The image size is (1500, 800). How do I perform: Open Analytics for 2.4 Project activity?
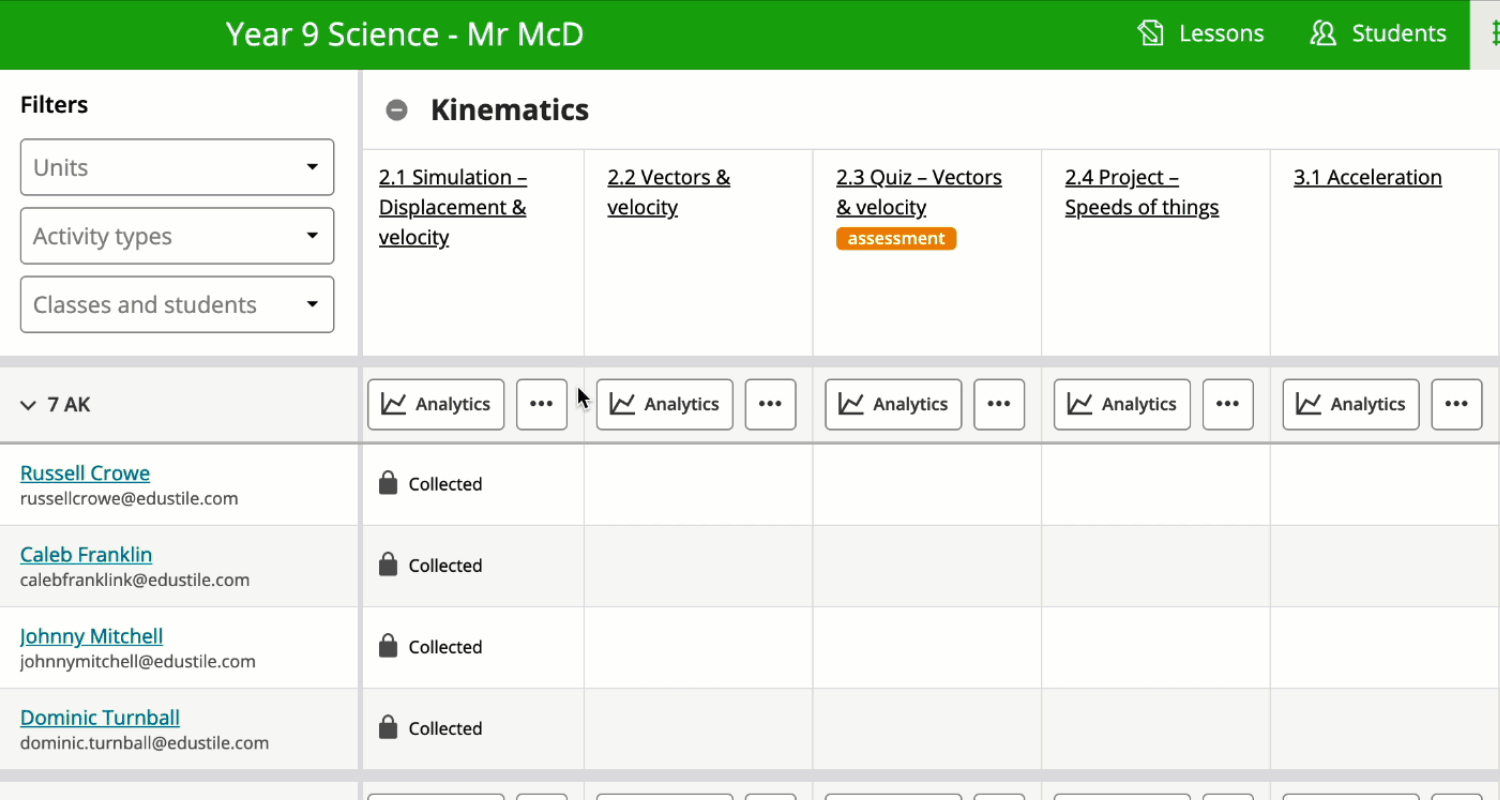(x=1123, y=404)
